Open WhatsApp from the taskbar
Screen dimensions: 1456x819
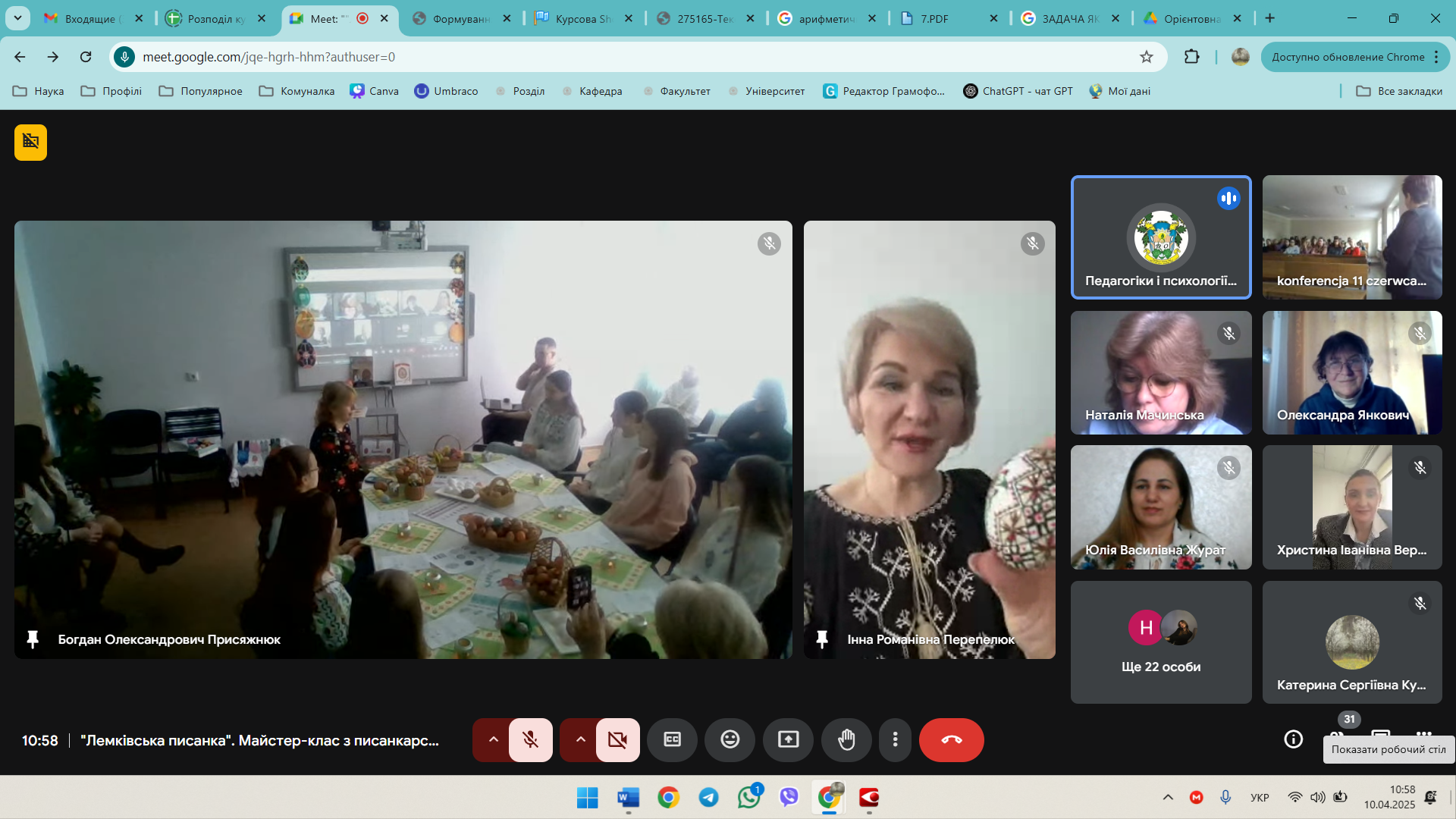pyautogui.click(x=749, y=797)
